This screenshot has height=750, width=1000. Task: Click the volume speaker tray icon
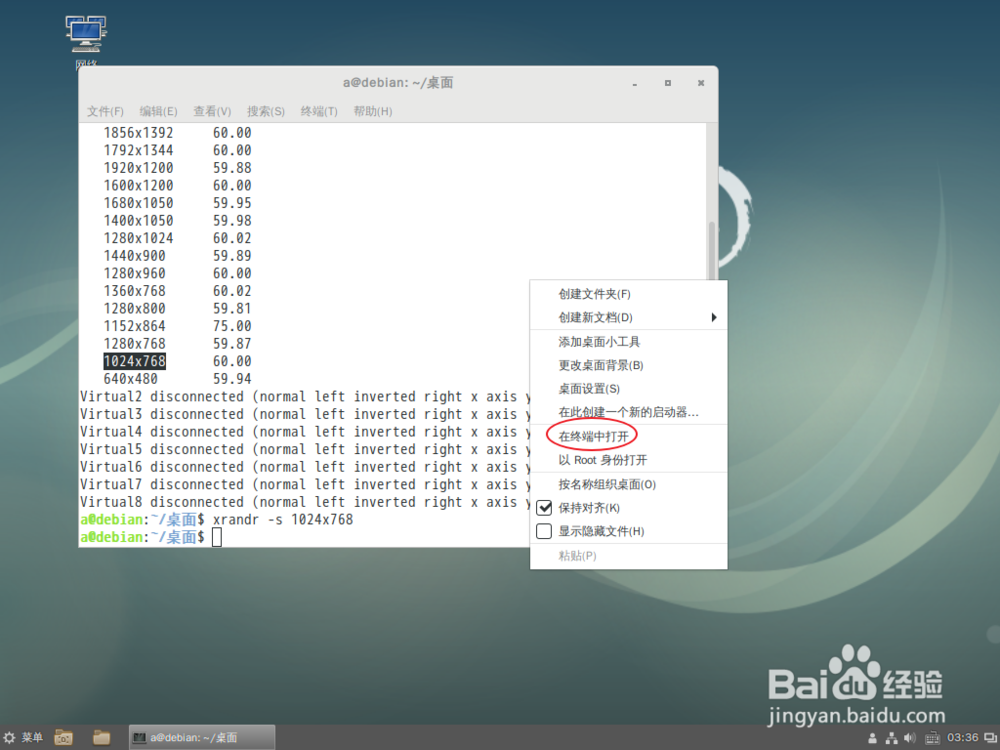point(910,739)
